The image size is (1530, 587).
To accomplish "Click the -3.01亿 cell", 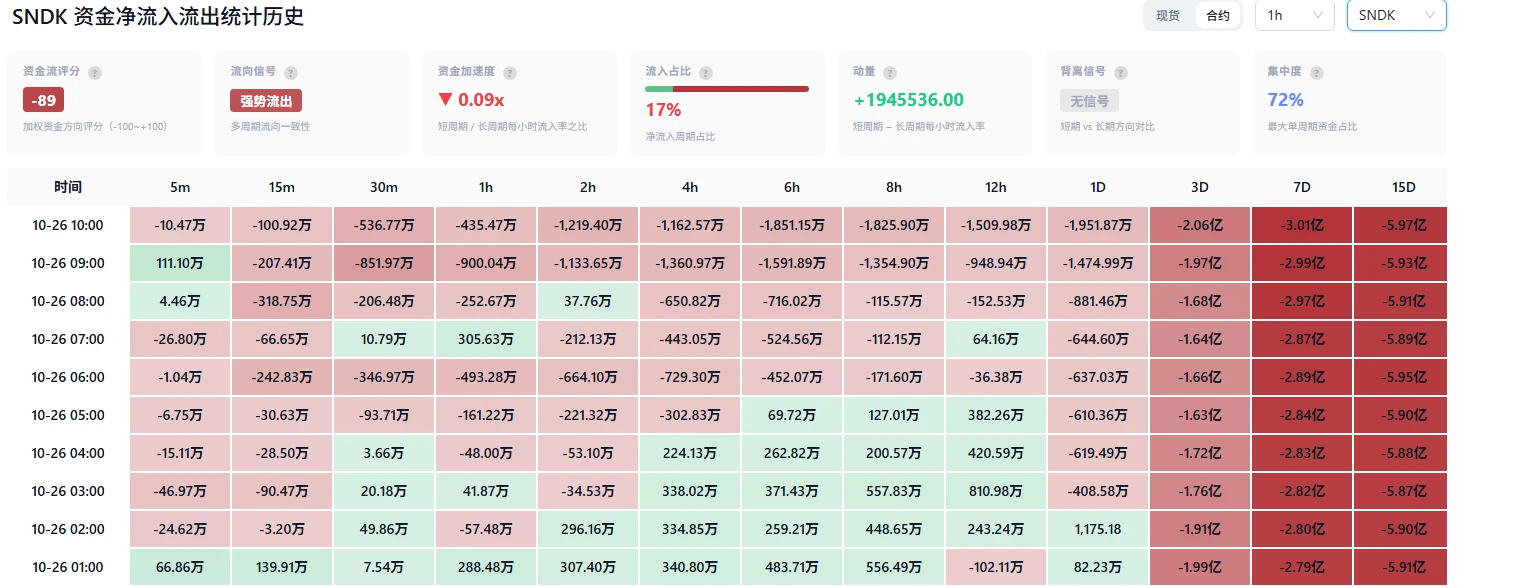I will [x=1302, y=225].
